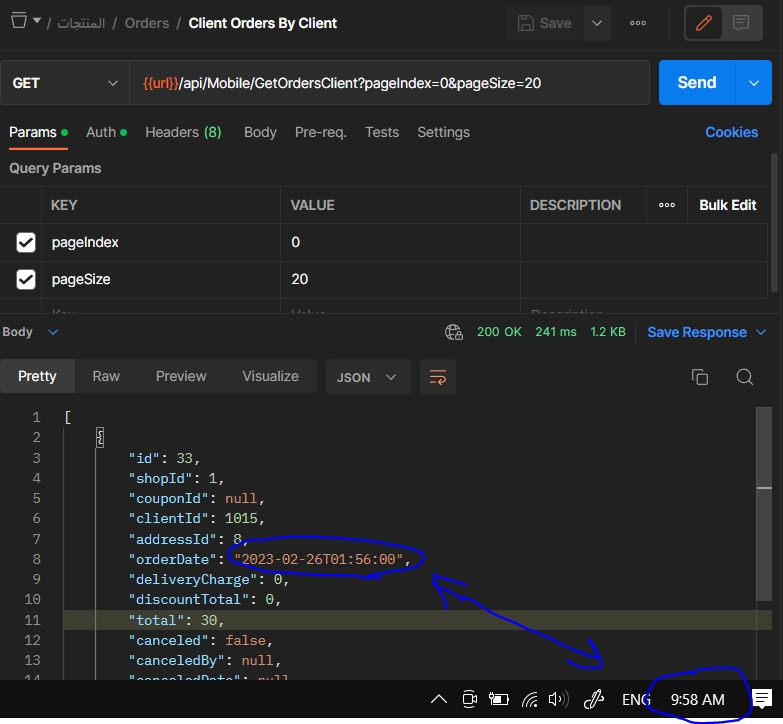Open the Cookies link
783x724 pixels.
click(x=731, y=132)
